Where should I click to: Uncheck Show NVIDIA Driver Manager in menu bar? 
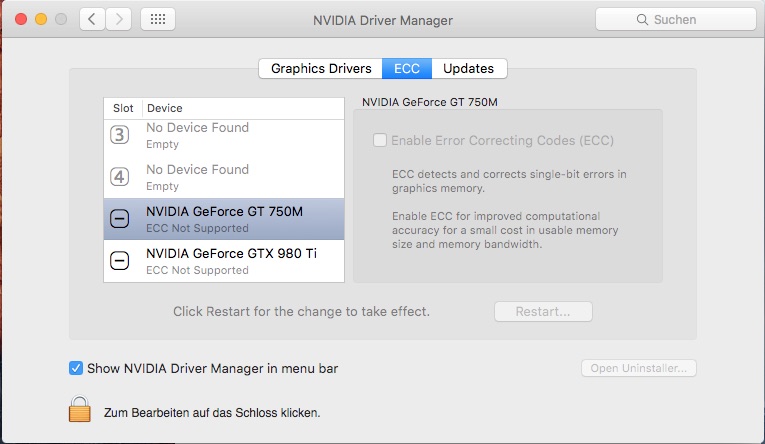point(76,368)
